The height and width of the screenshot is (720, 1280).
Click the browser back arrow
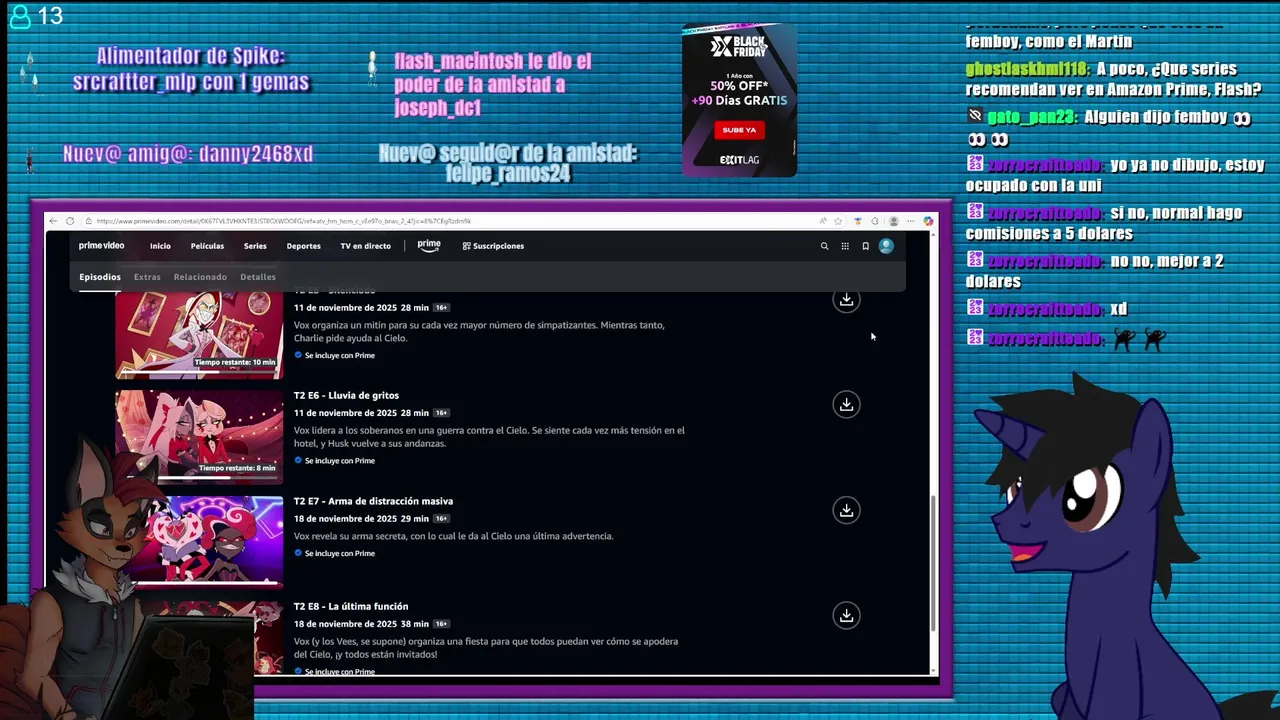pos(53,221)
